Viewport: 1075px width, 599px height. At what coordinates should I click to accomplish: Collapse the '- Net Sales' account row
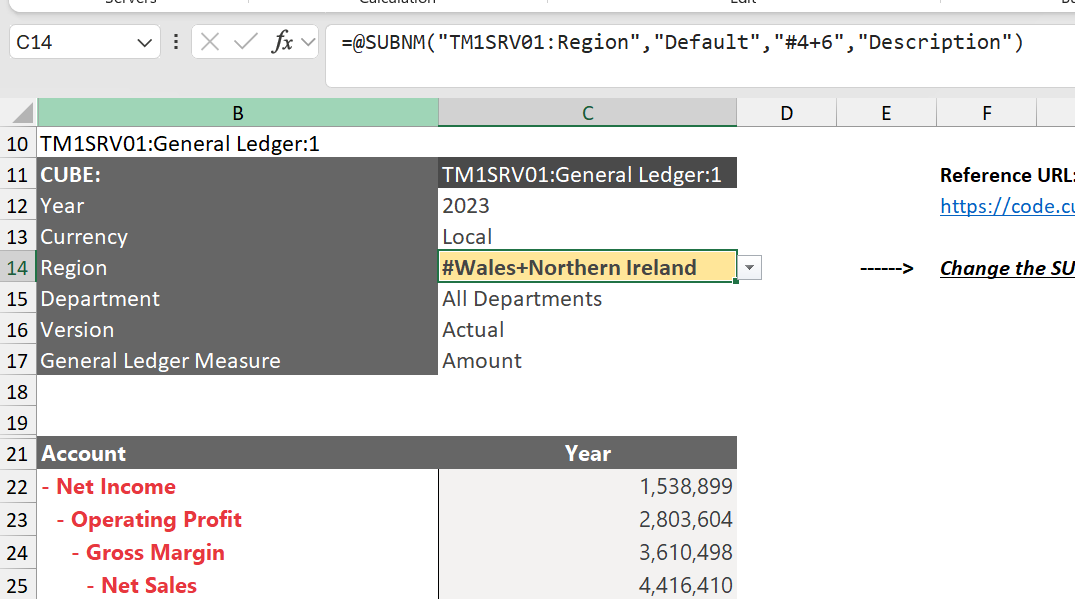[90, 585]
